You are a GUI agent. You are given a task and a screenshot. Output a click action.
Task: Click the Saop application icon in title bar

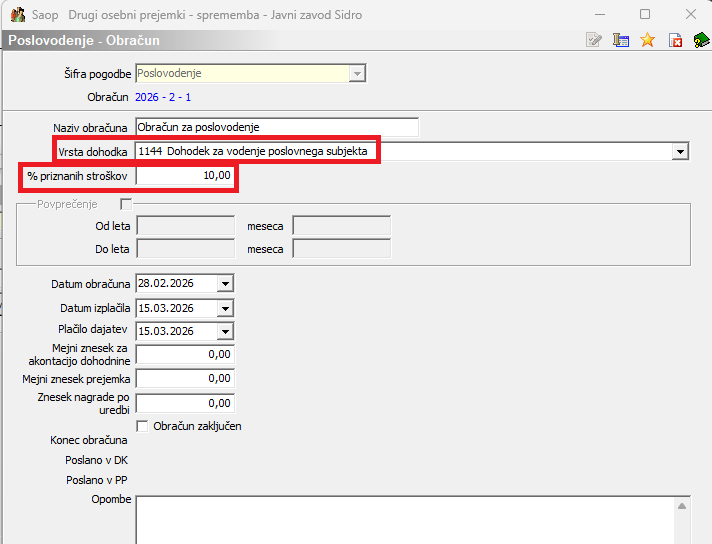(18, 15)
